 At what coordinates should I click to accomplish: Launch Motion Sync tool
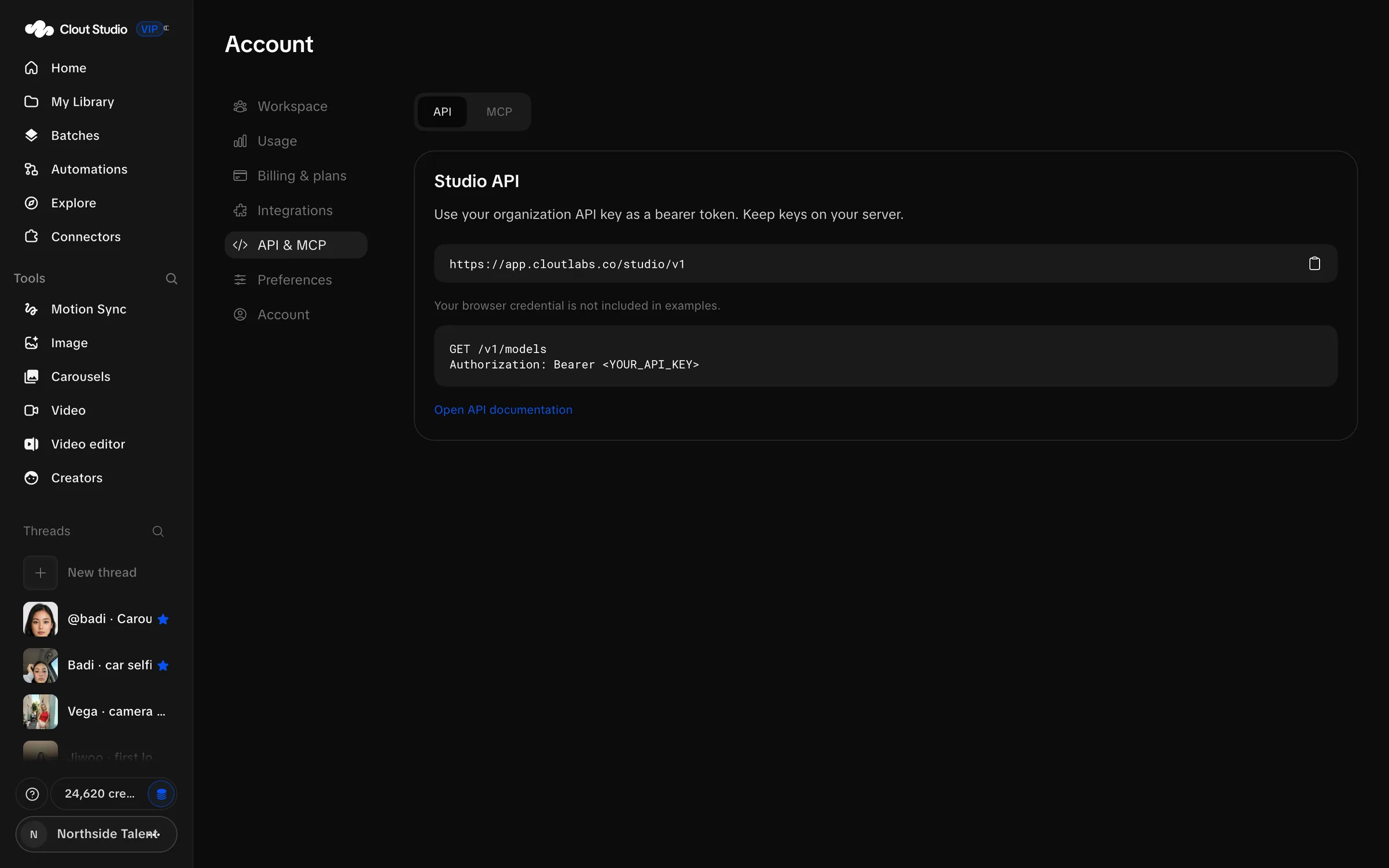96,309
